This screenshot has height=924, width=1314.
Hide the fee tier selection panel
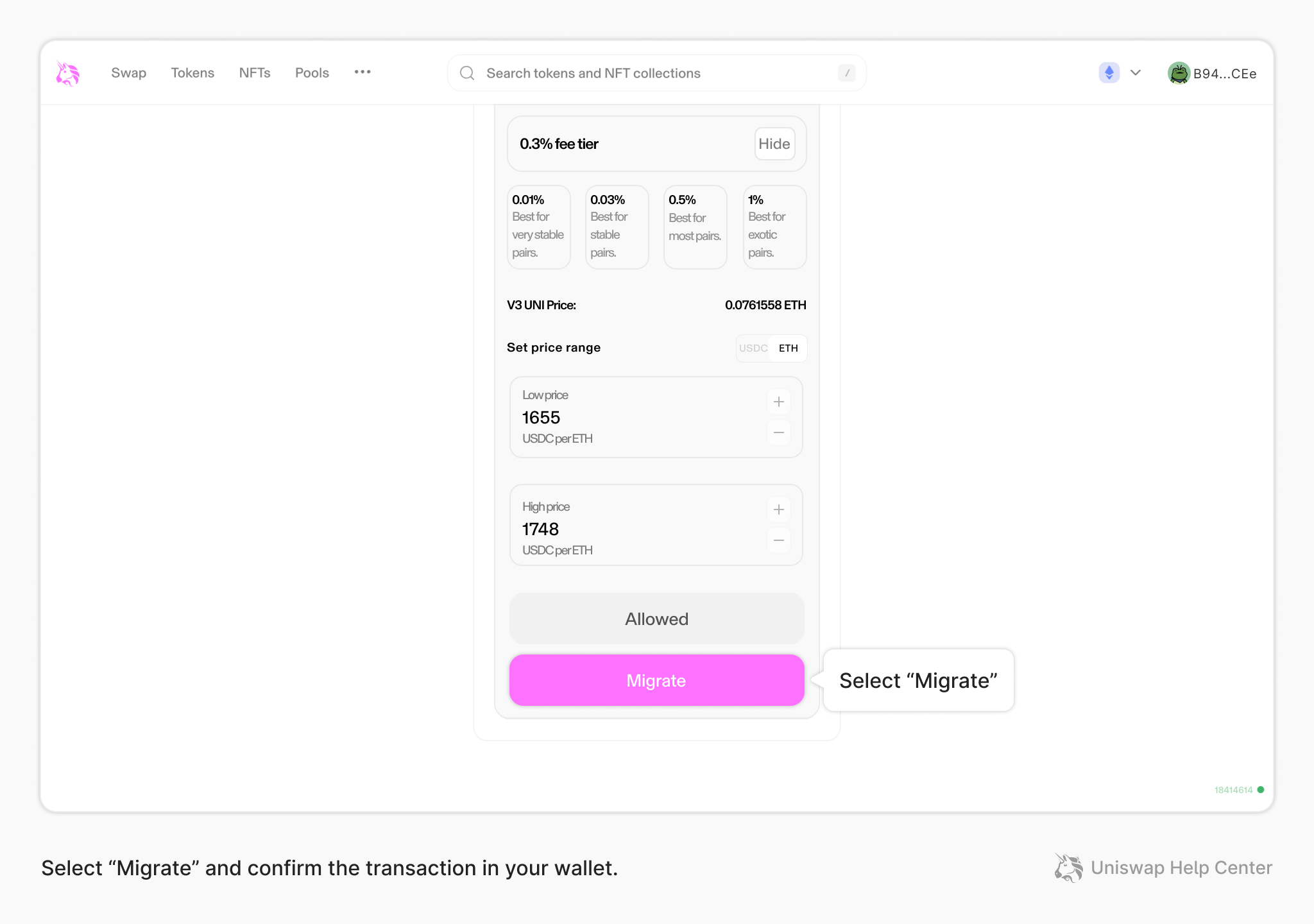[x=774, y=144]
